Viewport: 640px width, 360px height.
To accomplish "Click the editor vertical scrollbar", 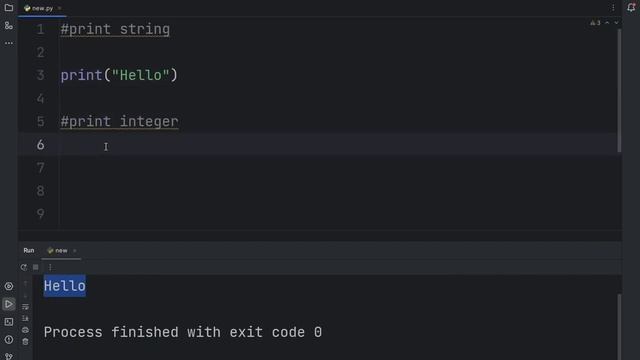I will (619, 91).
